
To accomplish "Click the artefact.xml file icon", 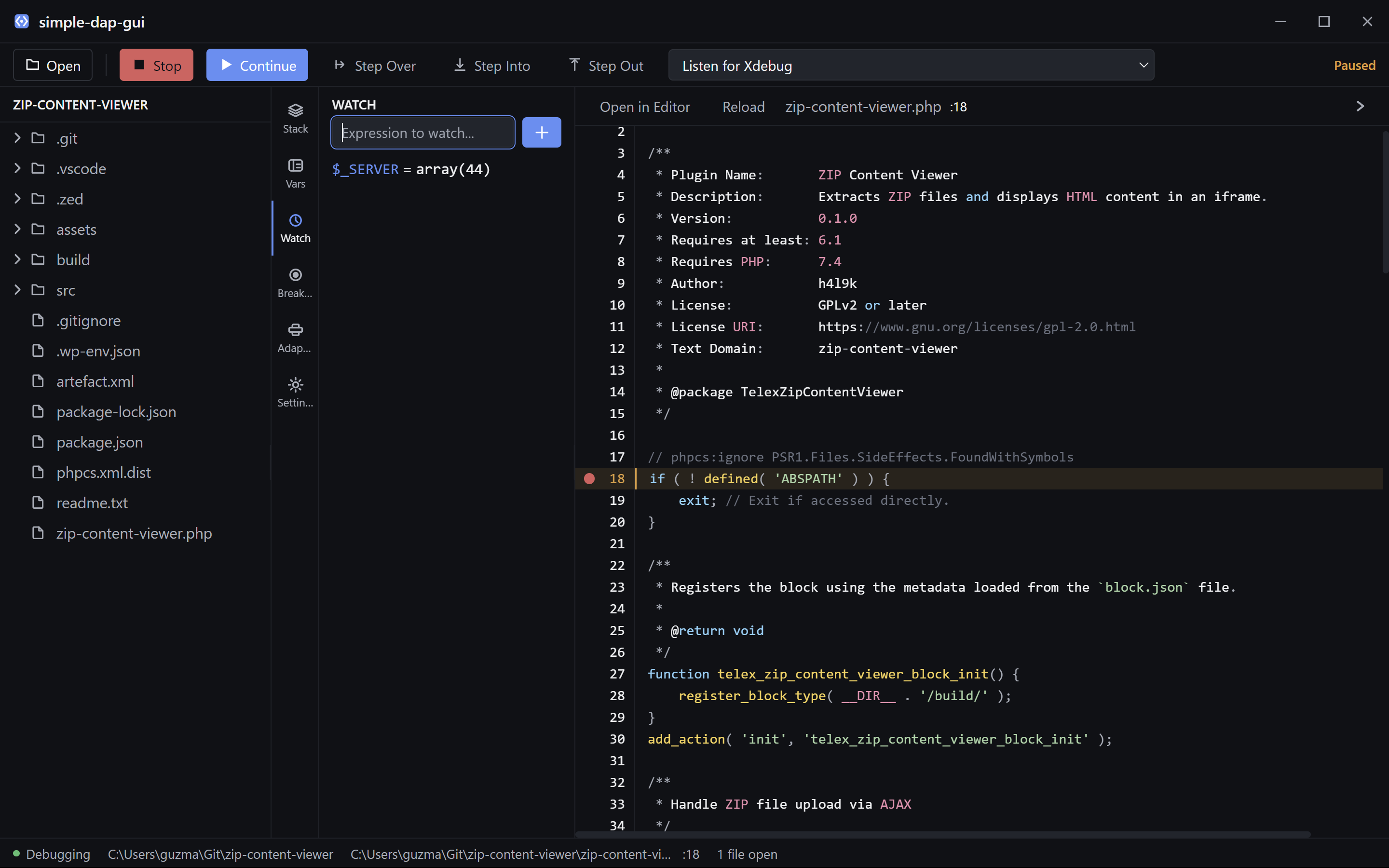I will pos(38,381).
